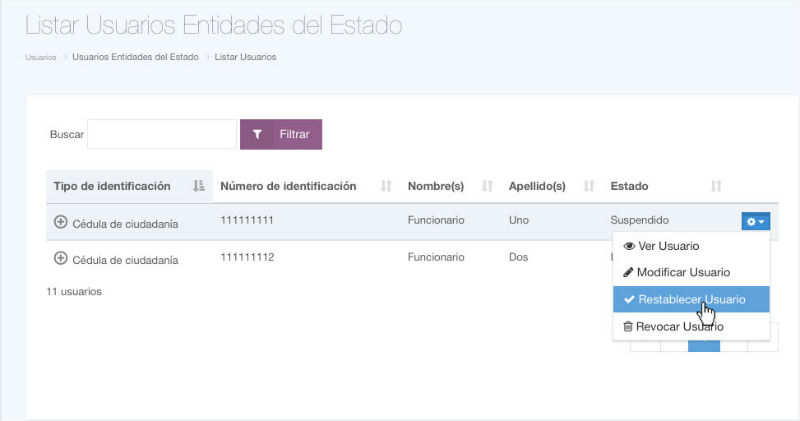
Task: Open the Usuarios breadcrumb link
Action: point(40,57)
